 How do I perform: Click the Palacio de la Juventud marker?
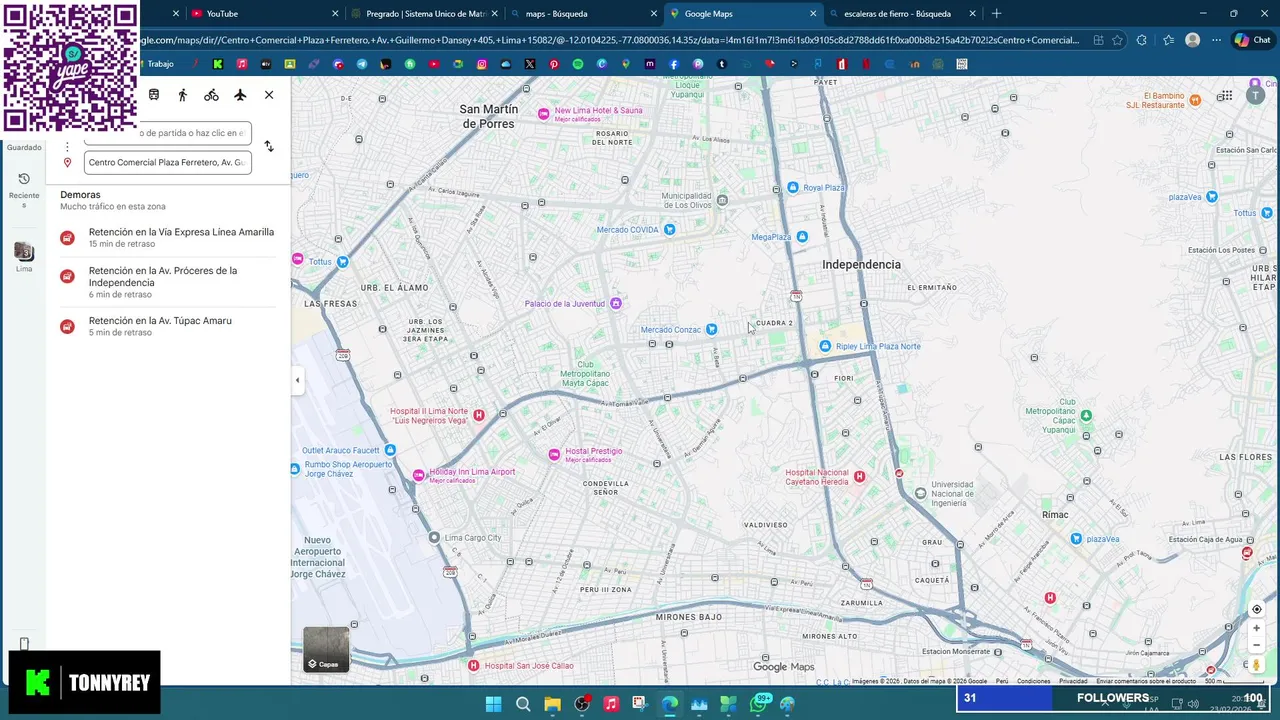[616, 303]
